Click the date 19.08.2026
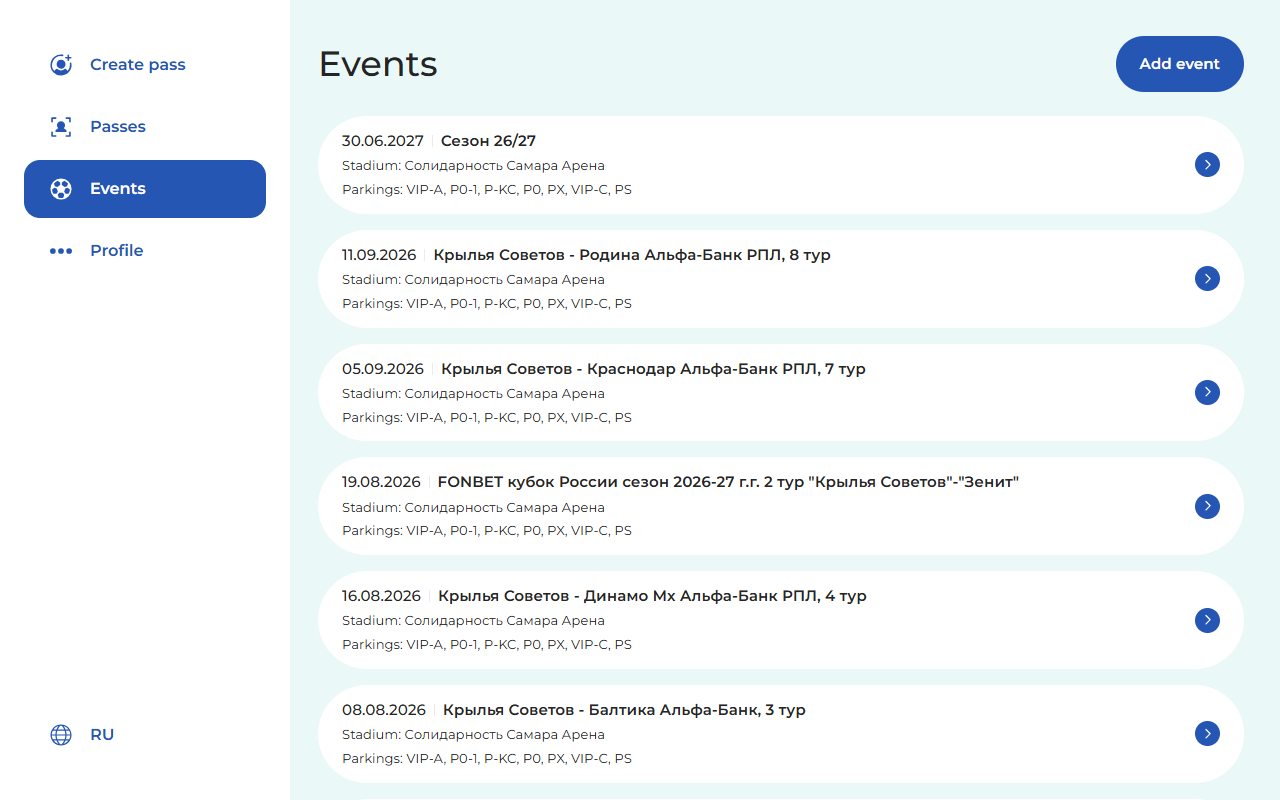 (381, 482)
